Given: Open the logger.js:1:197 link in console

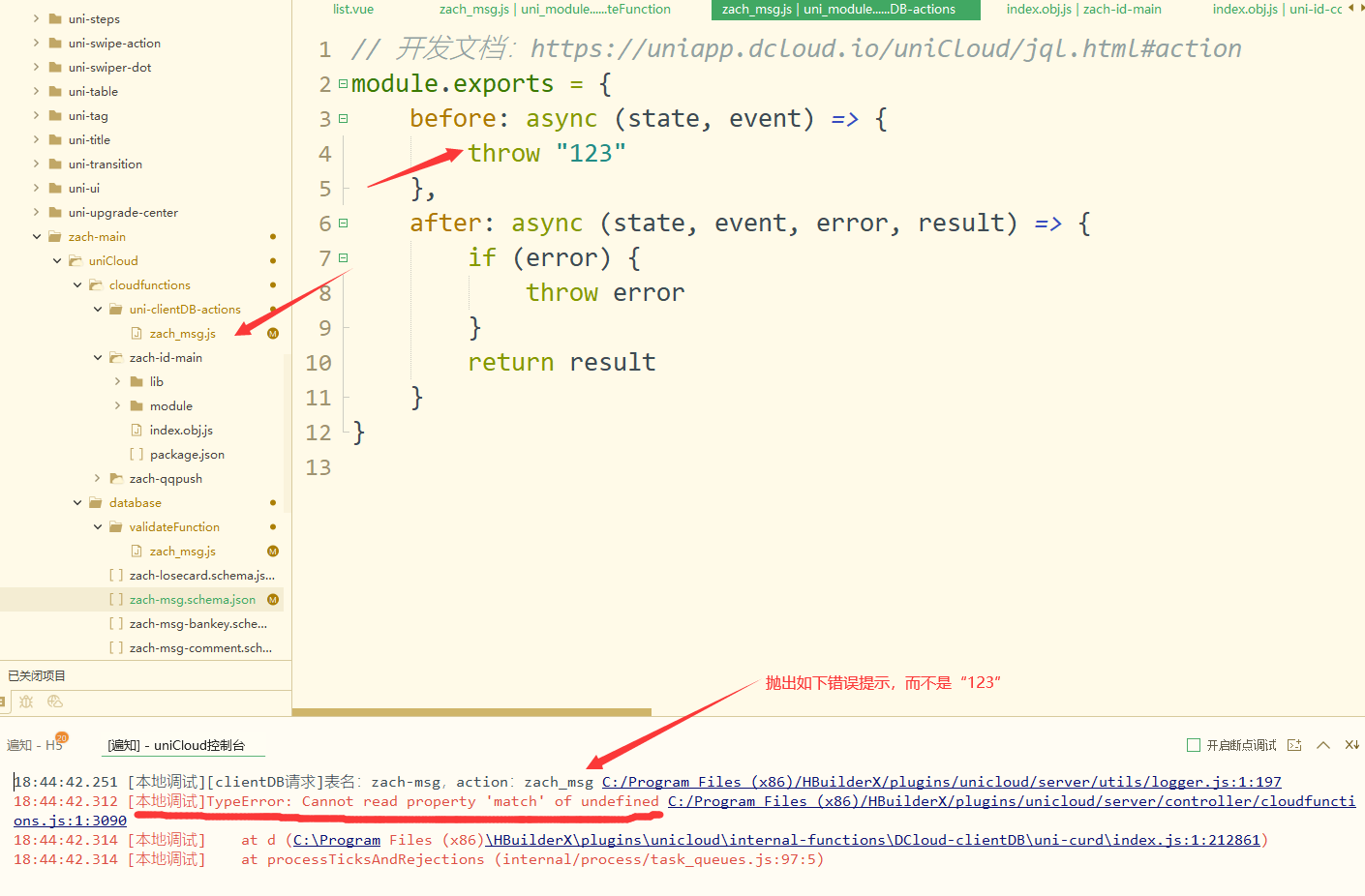Looking at the screenshot, I should coord(942,782).
